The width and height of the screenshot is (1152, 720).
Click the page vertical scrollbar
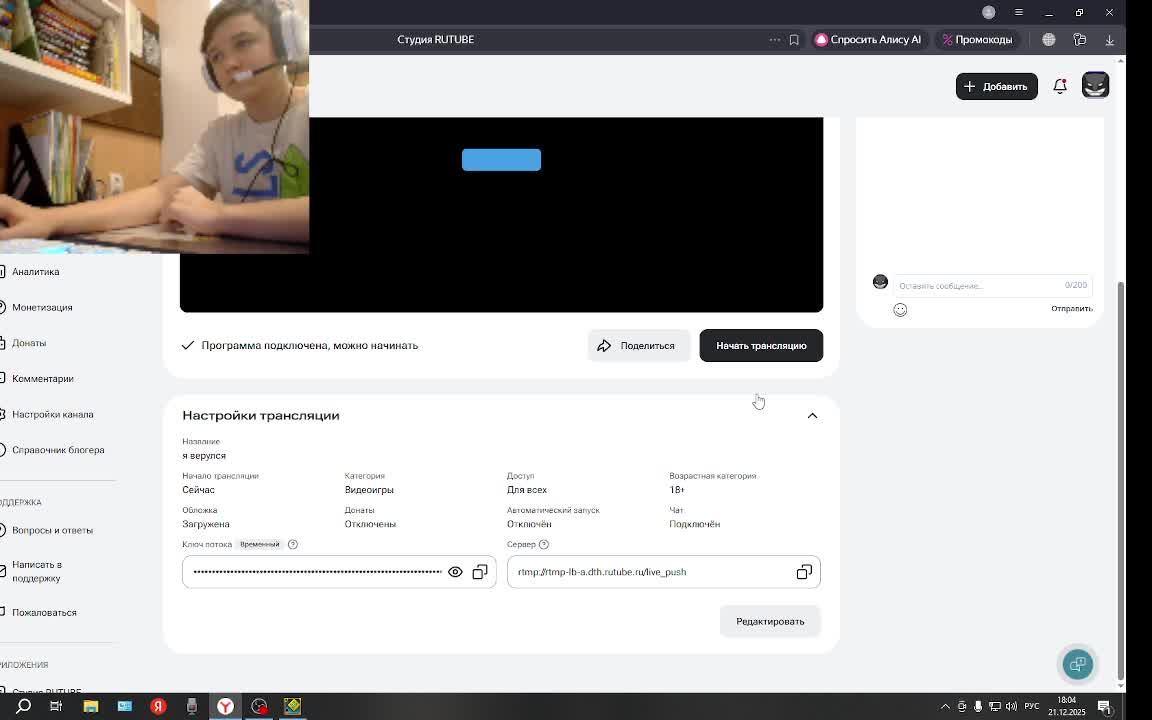click(x=1120, y=480)
